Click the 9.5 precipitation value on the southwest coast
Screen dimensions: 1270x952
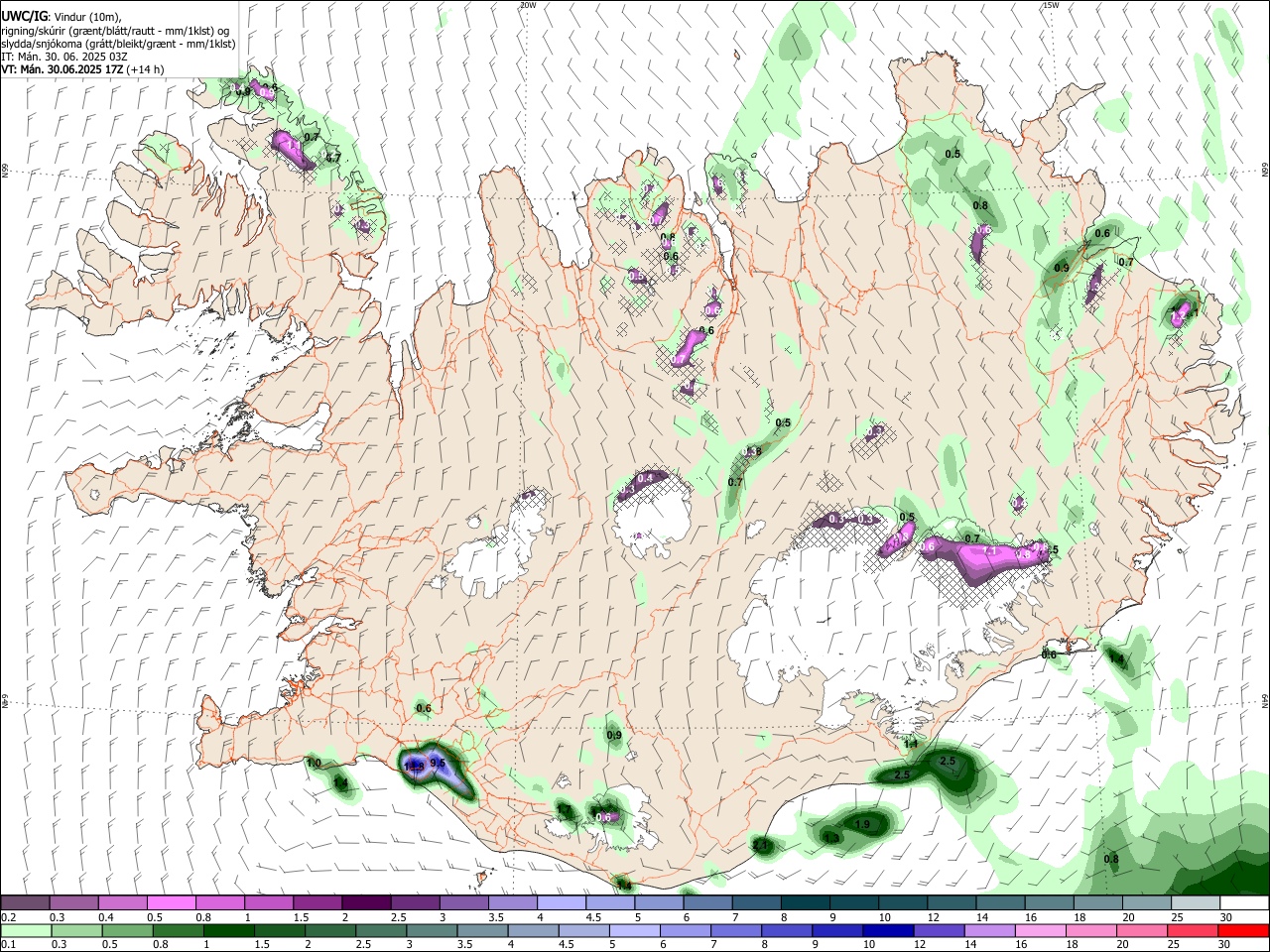pyautogui.click(x=438, y=763)
